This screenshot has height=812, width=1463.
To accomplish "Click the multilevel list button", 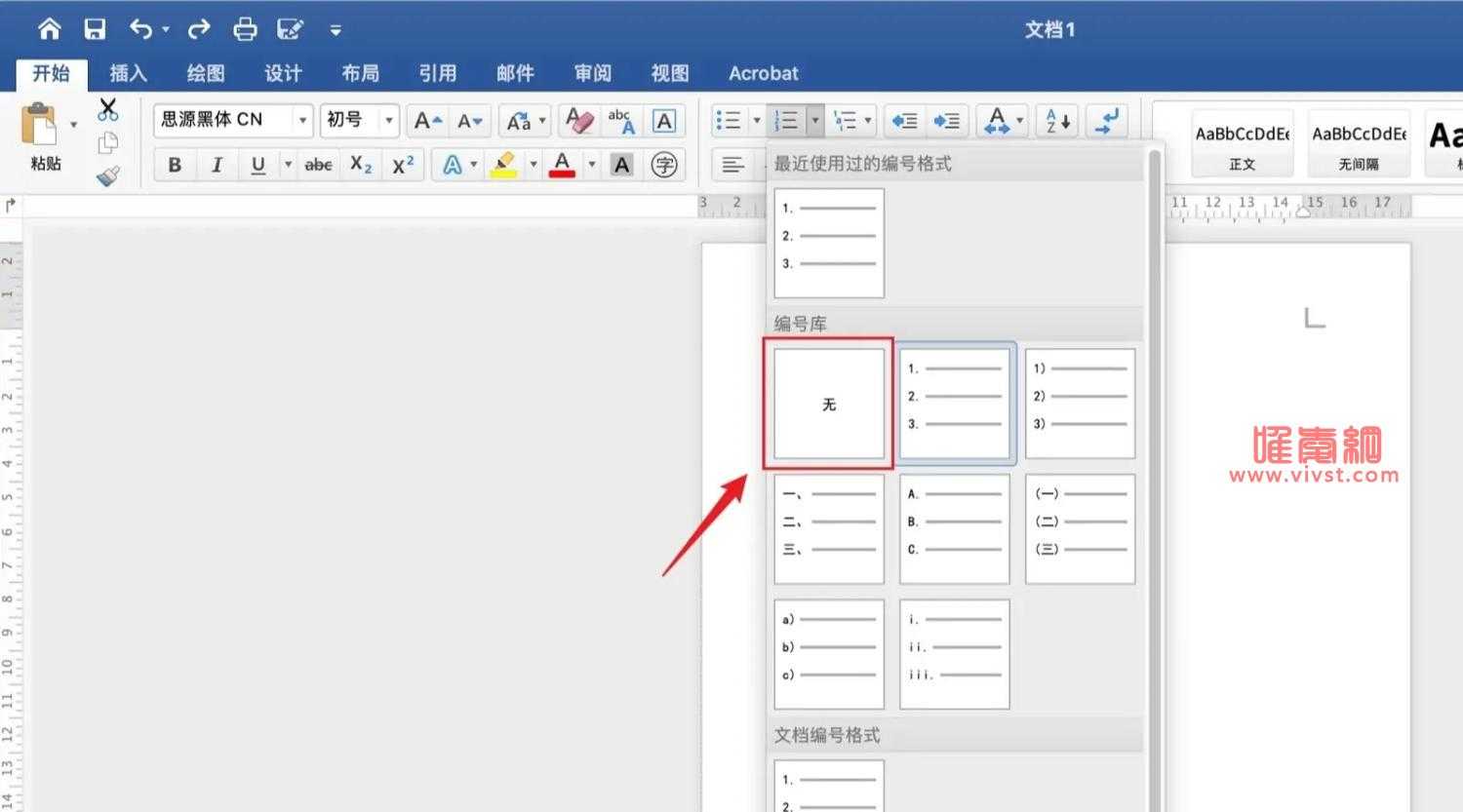I will (x=845, y=121).
